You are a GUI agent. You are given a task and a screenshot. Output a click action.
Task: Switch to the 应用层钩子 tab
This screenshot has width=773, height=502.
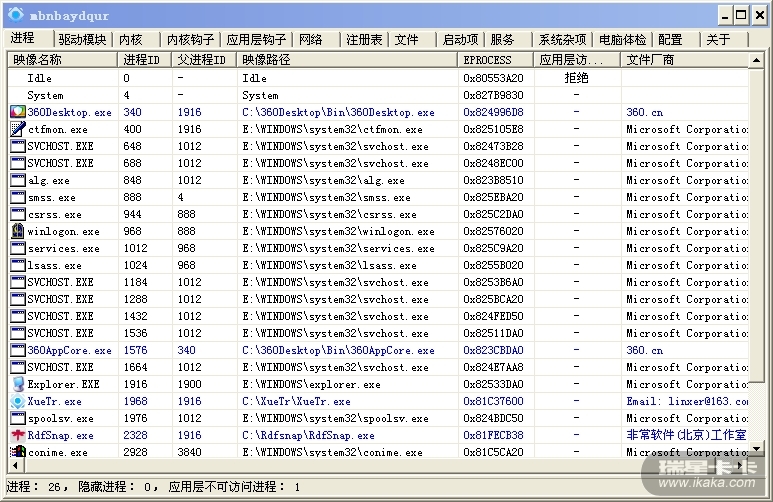[256, 39]
